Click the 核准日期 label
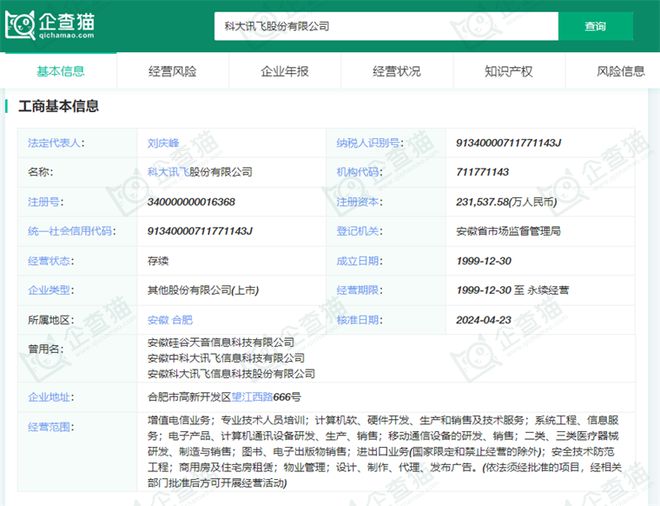Screen dimensions: 660x506 359,320
